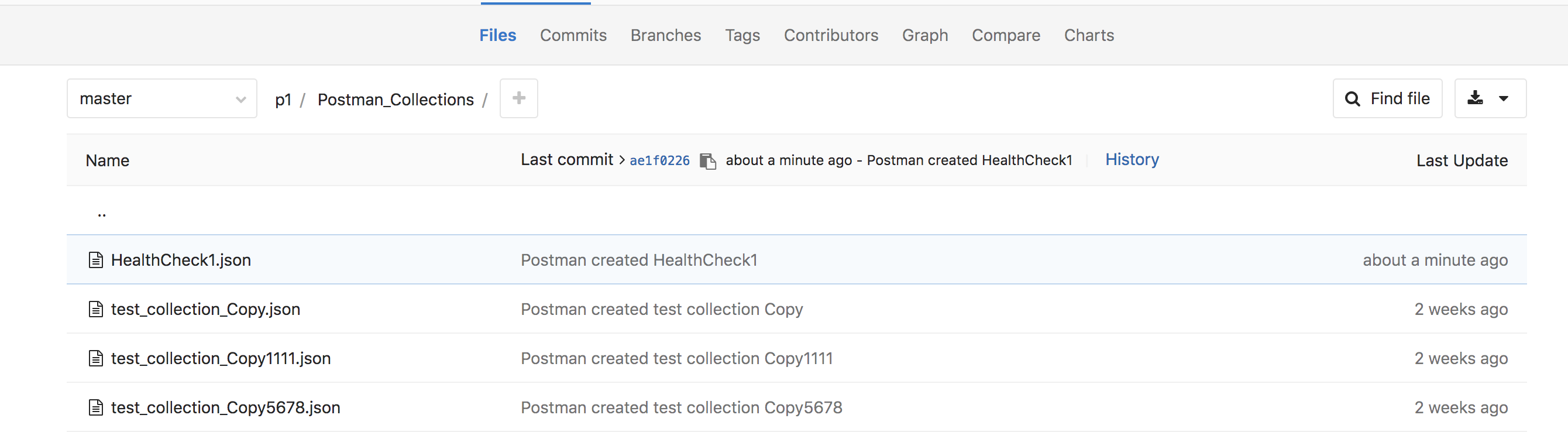
Task: Switch to the Commits tab
Action: (573, 35)
